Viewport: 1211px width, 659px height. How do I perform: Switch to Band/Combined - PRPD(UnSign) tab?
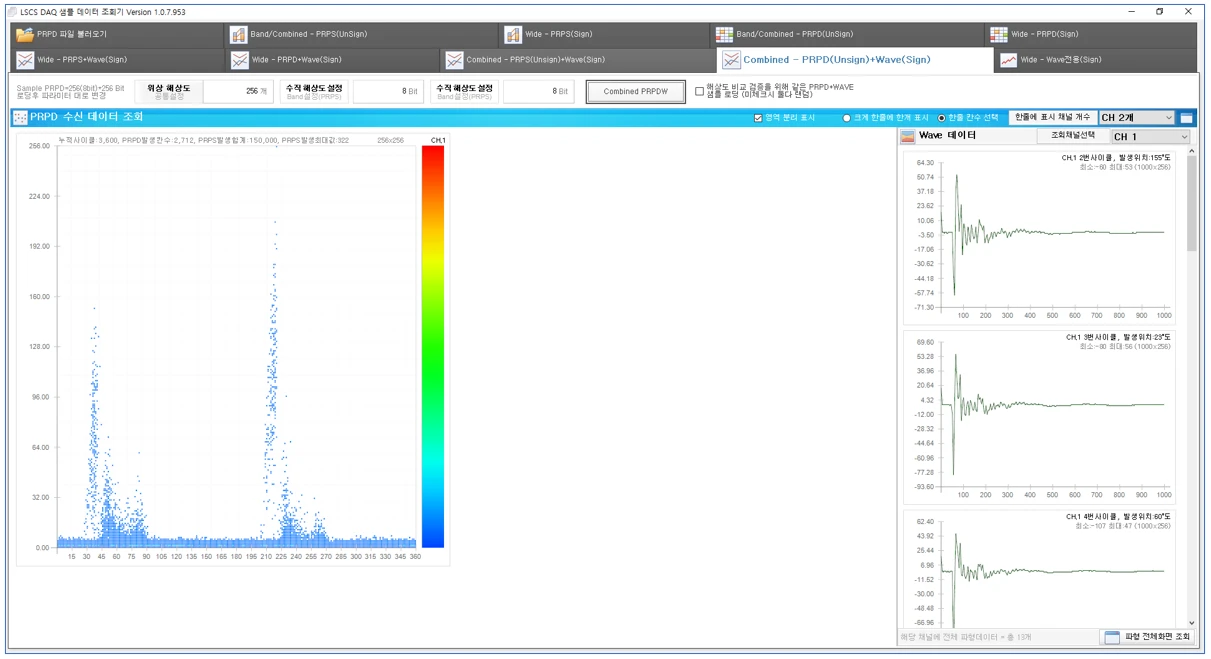pos(848,34)
